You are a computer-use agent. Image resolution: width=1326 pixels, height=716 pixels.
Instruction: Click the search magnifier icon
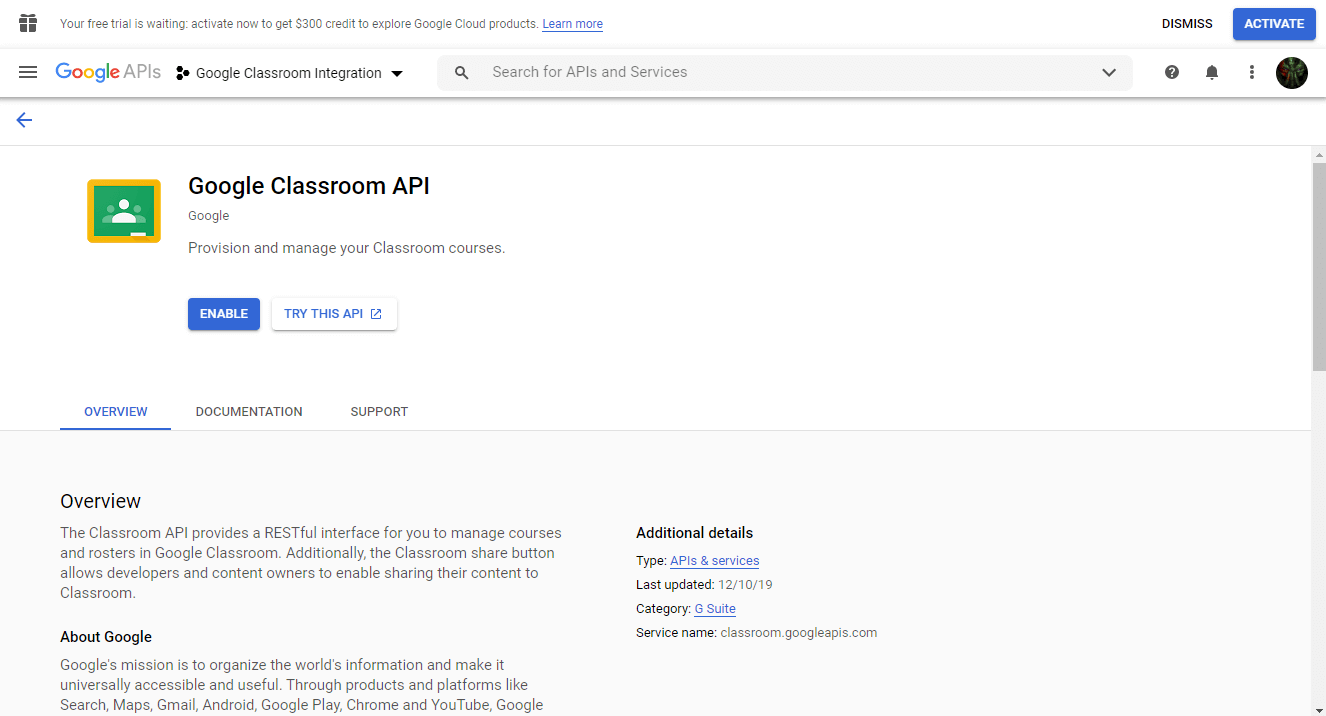click(x=461, y=72)
